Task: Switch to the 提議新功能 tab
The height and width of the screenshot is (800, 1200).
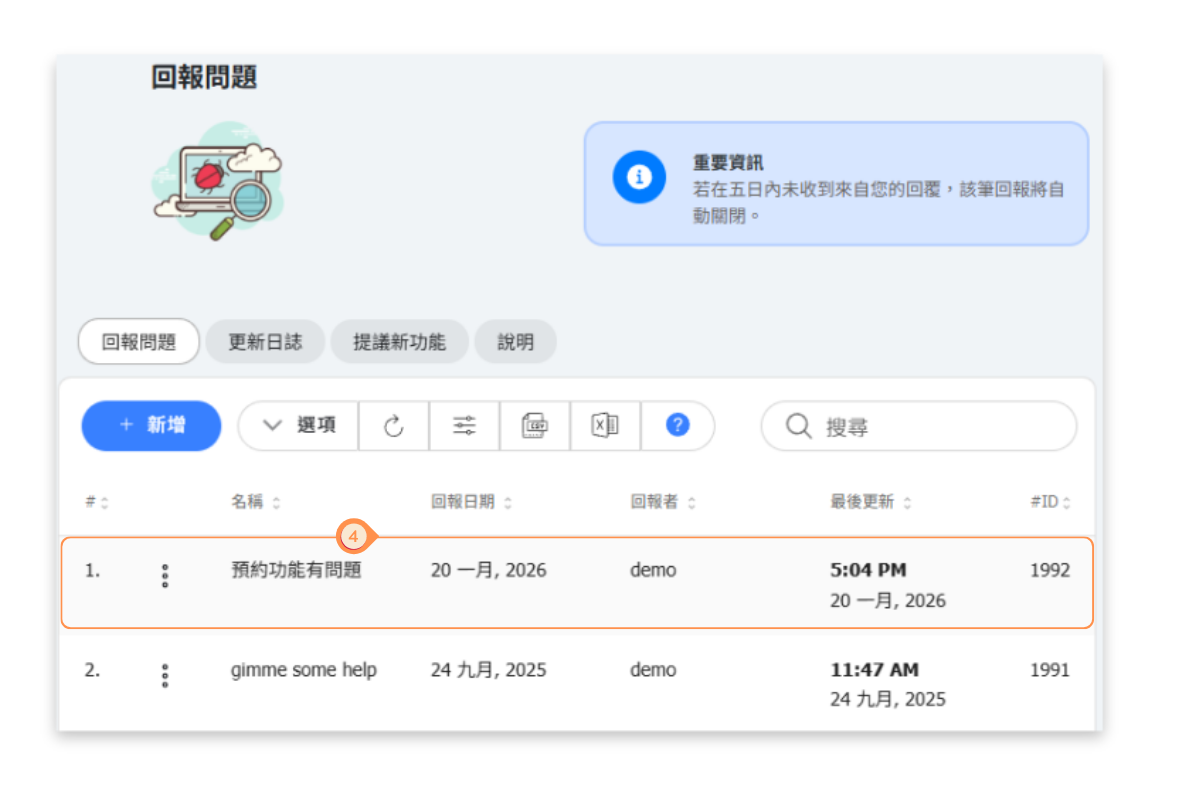Action: point(399,342)
